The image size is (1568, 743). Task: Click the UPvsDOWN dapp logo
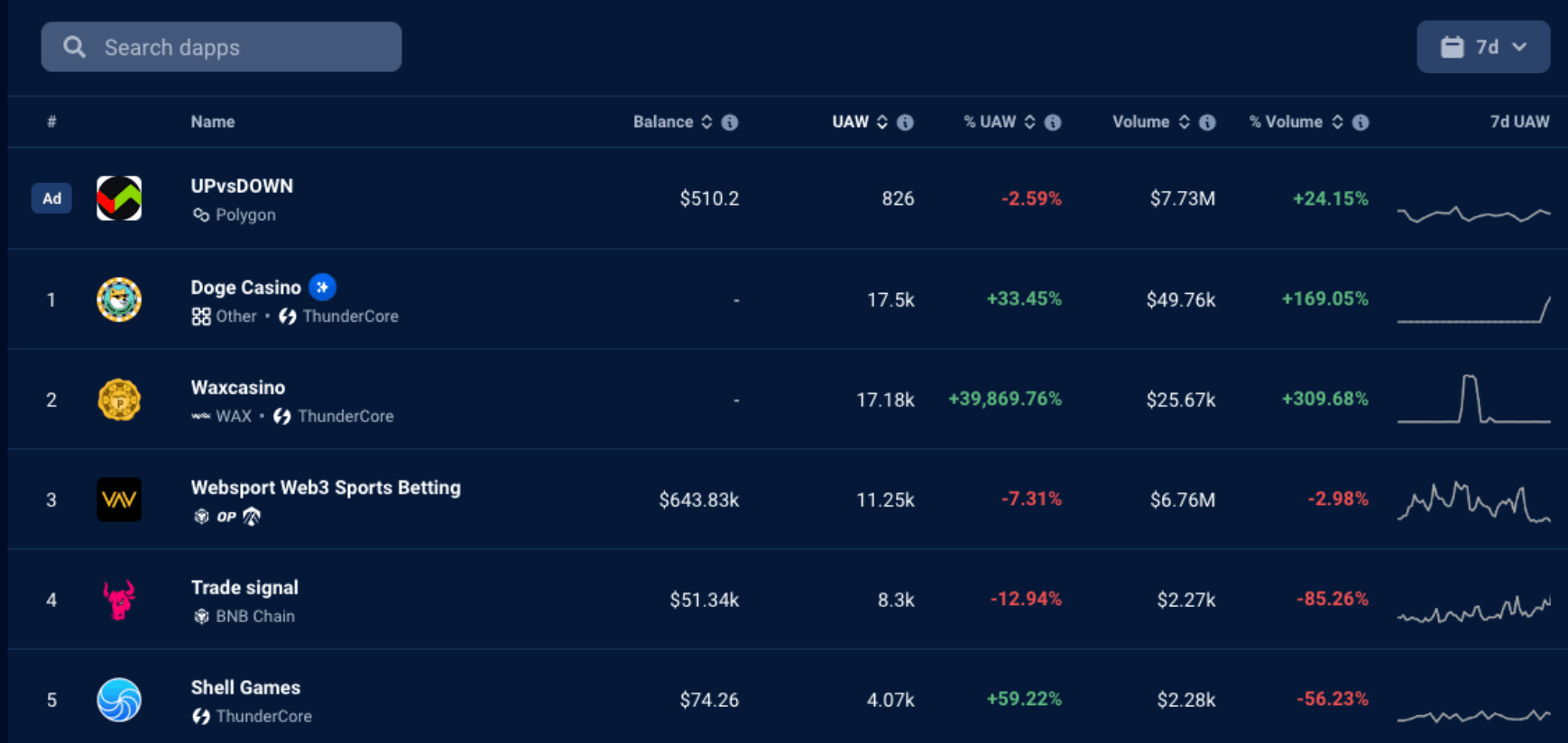click(x=119, y=198)
